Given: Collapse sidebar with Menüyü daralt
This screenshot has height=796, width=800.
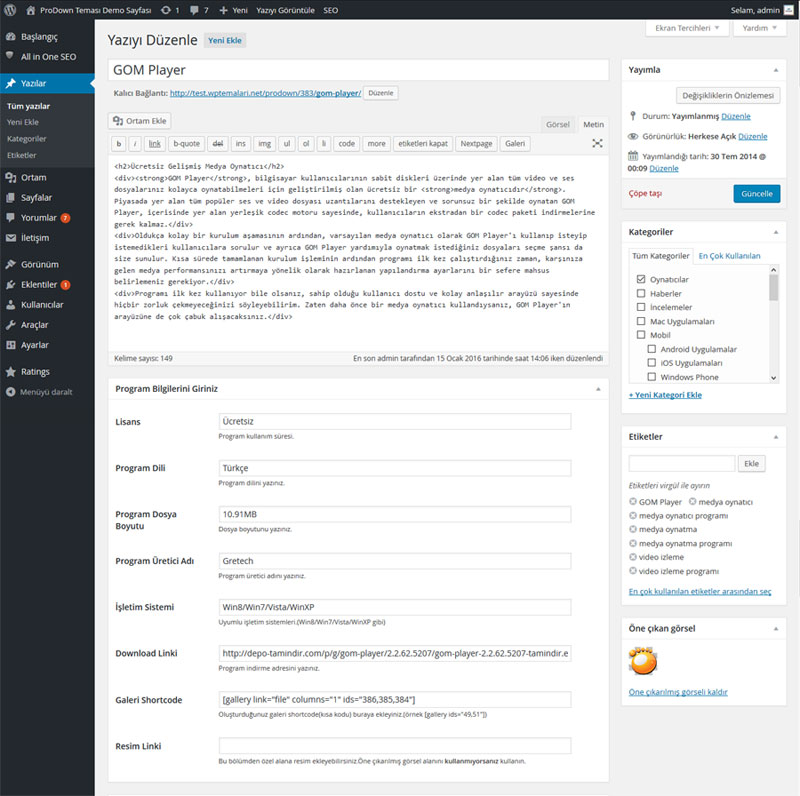Looking at the screenshot, I should point(47,392).
